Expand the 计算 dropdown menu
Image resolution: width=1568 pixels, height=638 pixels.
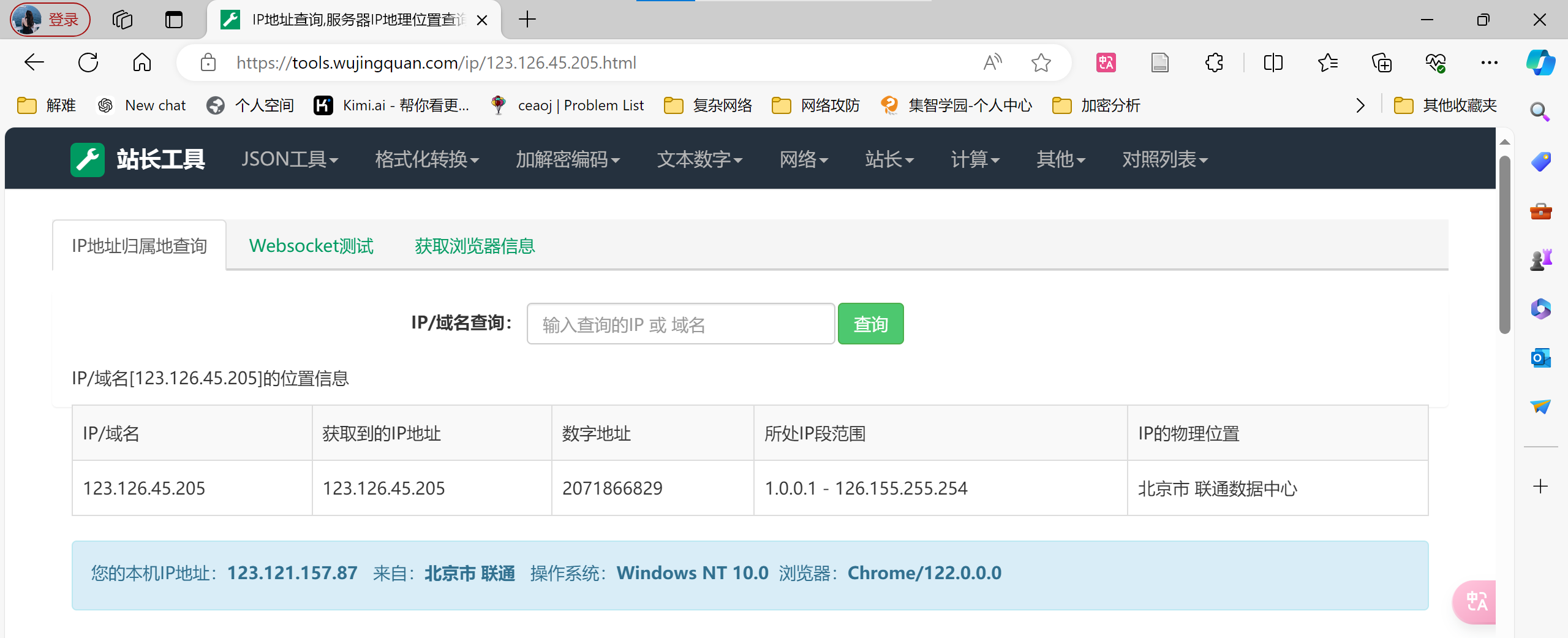click(975, 159)
